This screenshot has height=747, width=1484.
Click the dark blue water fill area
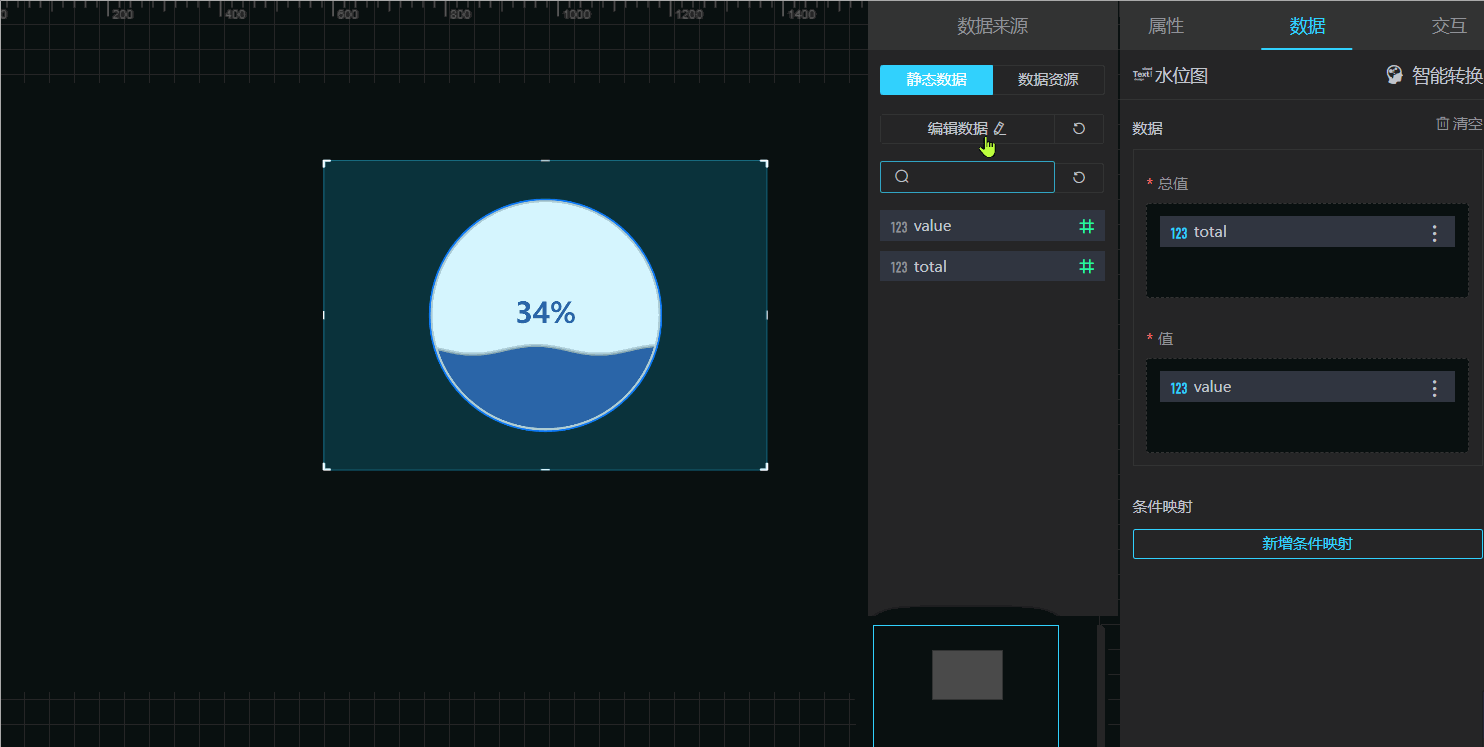(x=546, y=390)
